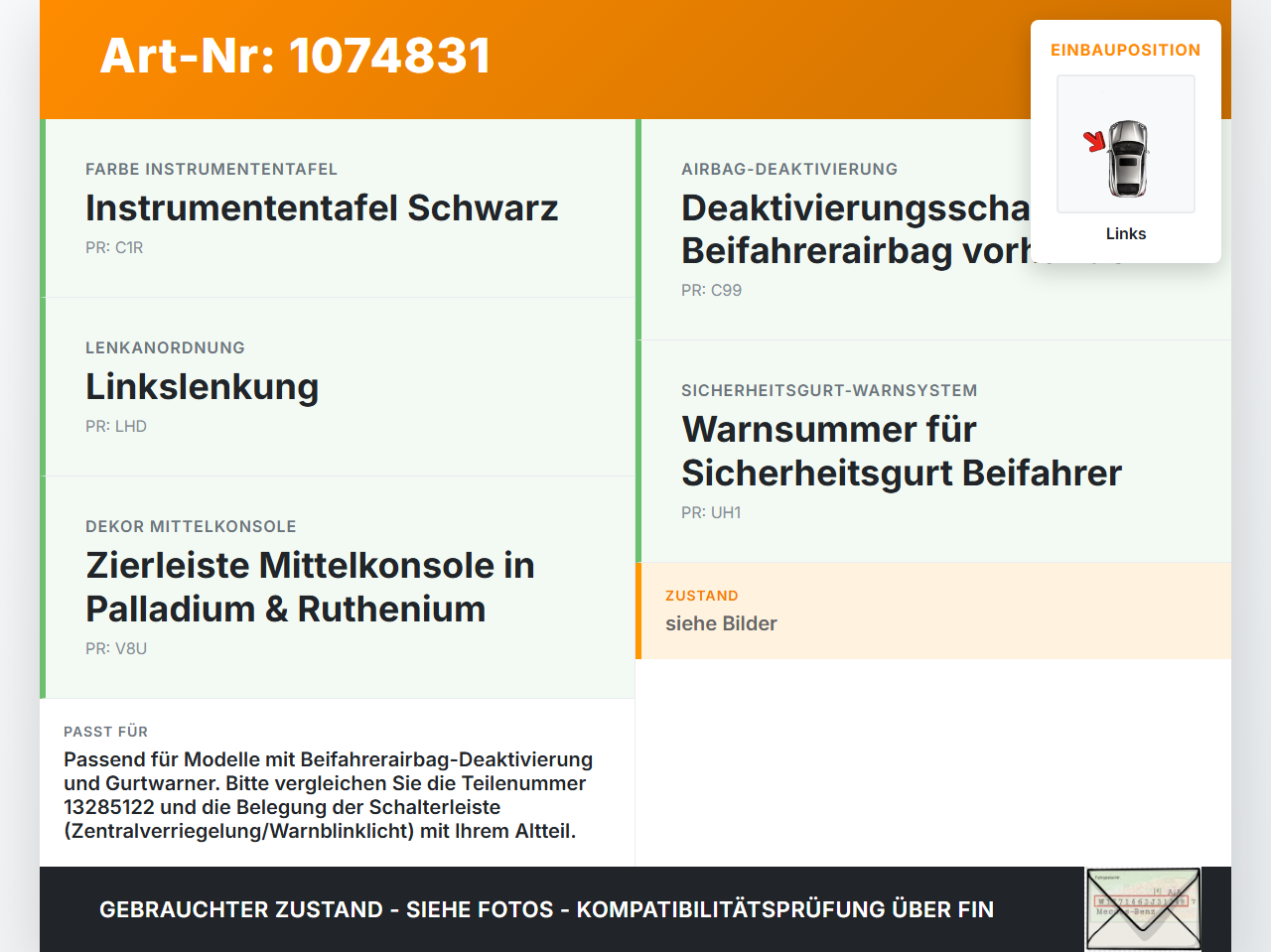Image resolution: width=1271 pixels, height=952 pixels.
Task: Click the Art-Nr: 1074831 heading
Action: point(295,56)
